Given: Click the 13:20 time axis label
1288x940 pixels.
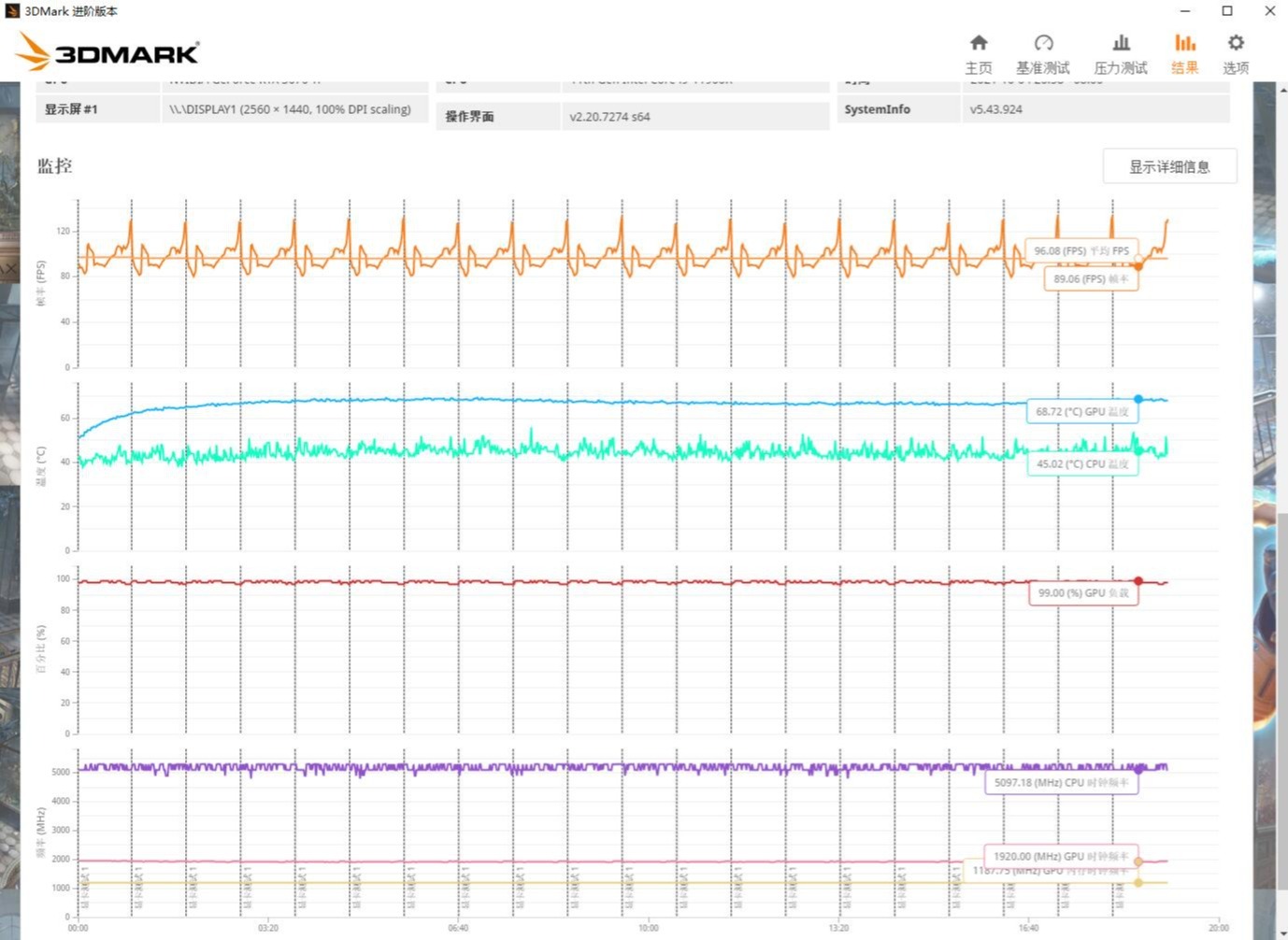Looking at the screenshot, I should coord(838,928).
